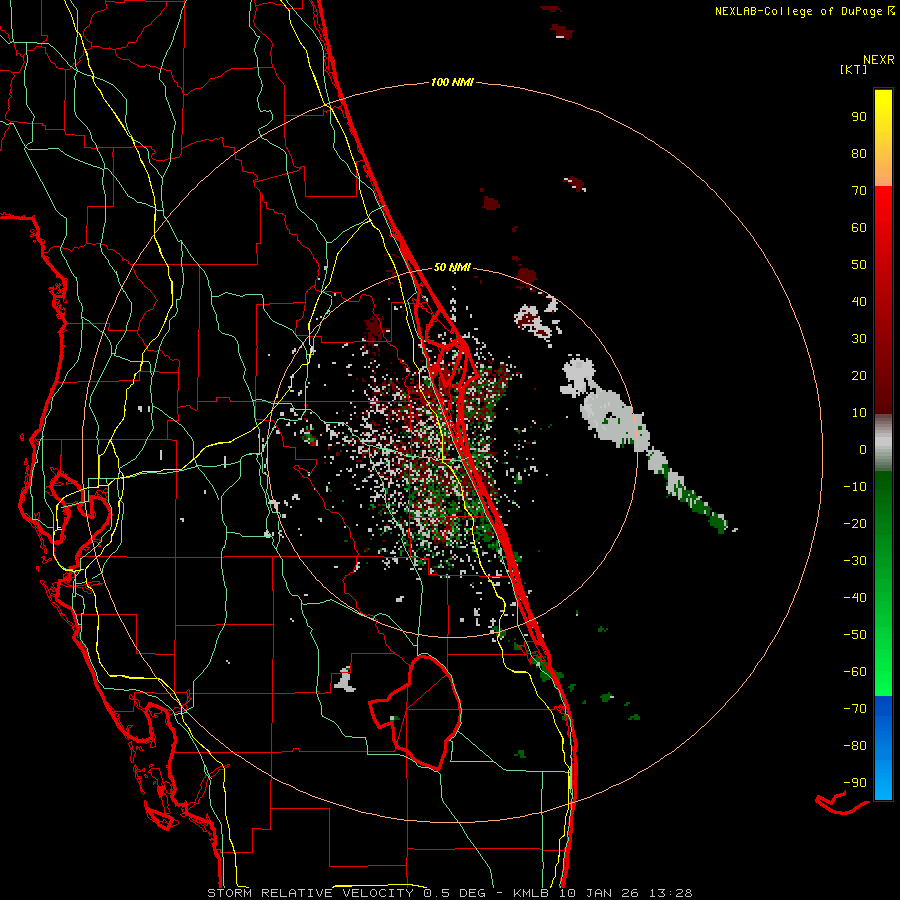Viewport: 900px width, 900px height.
Task: Click the 60 value on the velocity scale
Action: 859,227
